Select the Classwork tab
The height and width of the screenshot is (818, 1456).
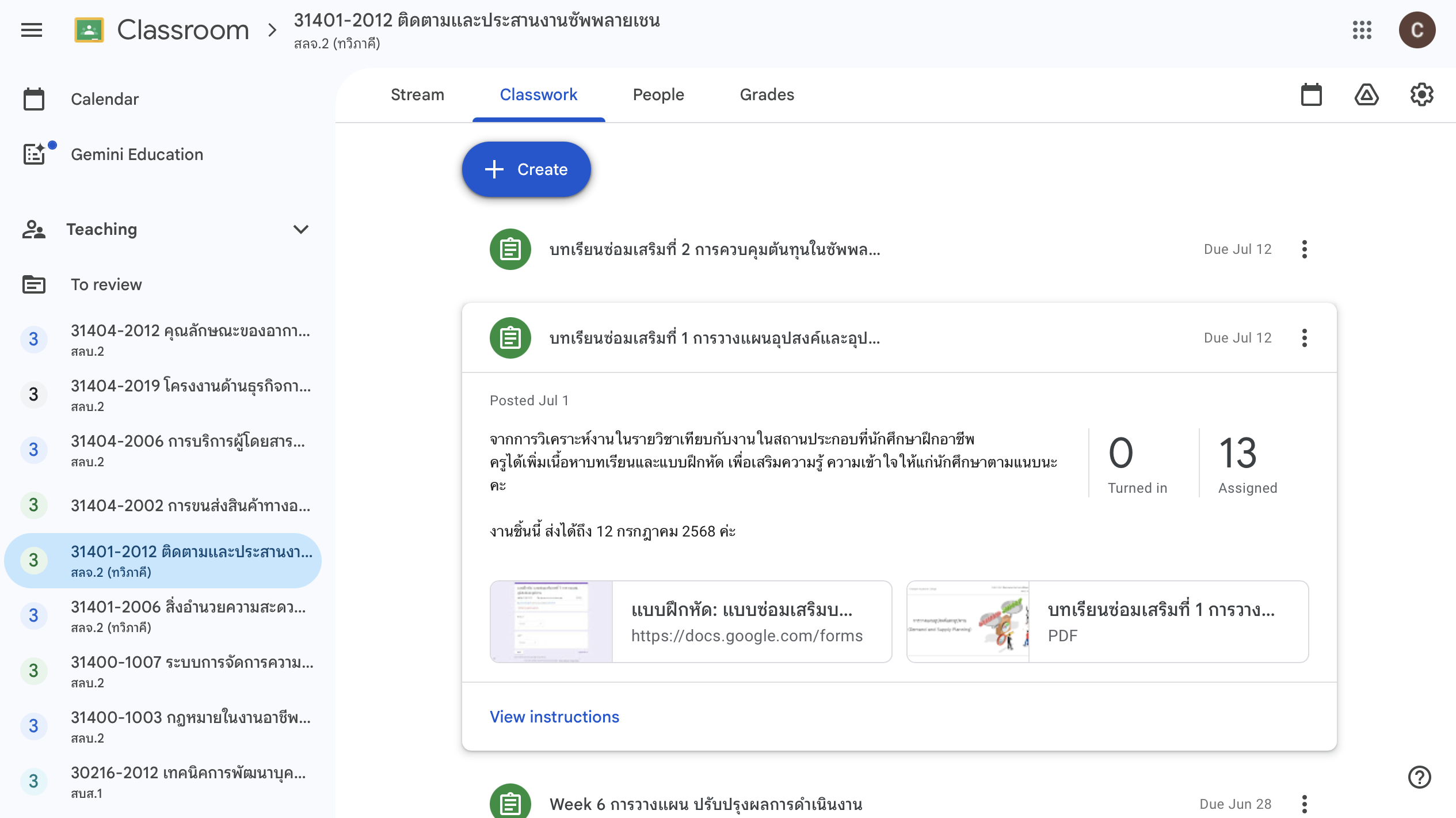click(538, 95)
